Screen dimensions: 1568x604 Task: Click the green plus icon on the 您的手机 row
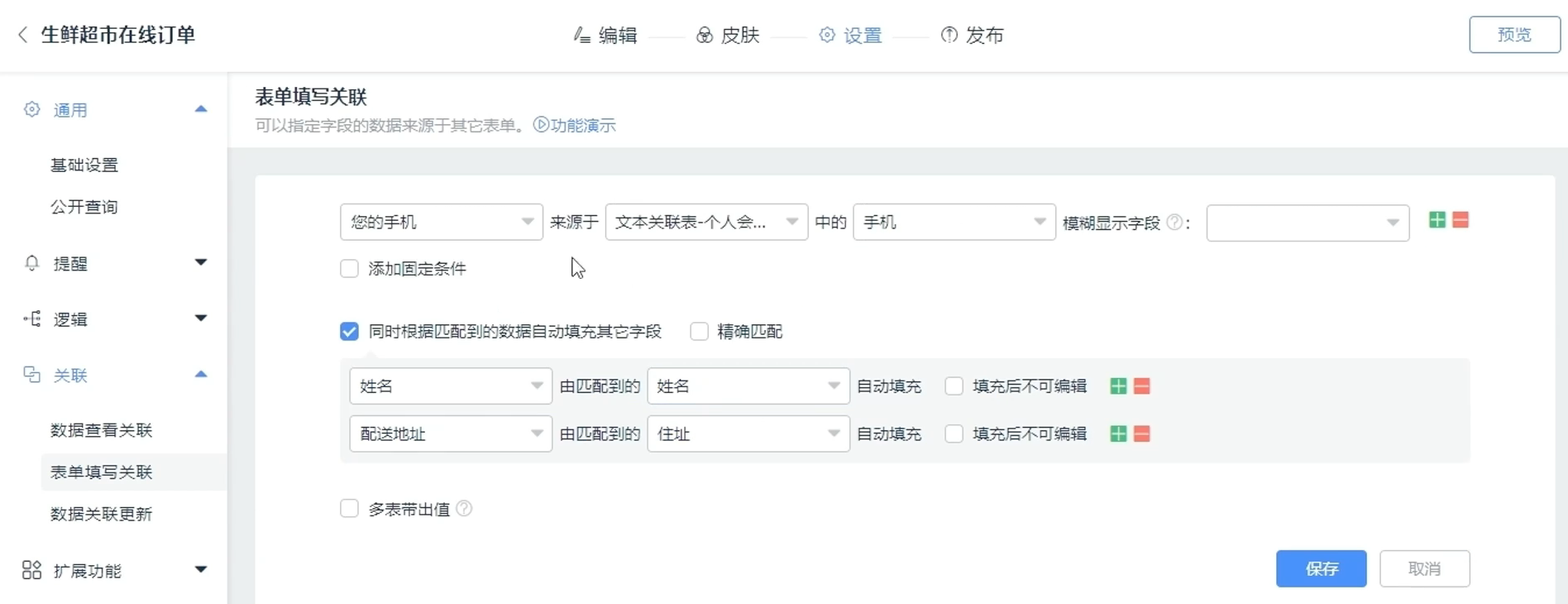(x=1437, y=220)
